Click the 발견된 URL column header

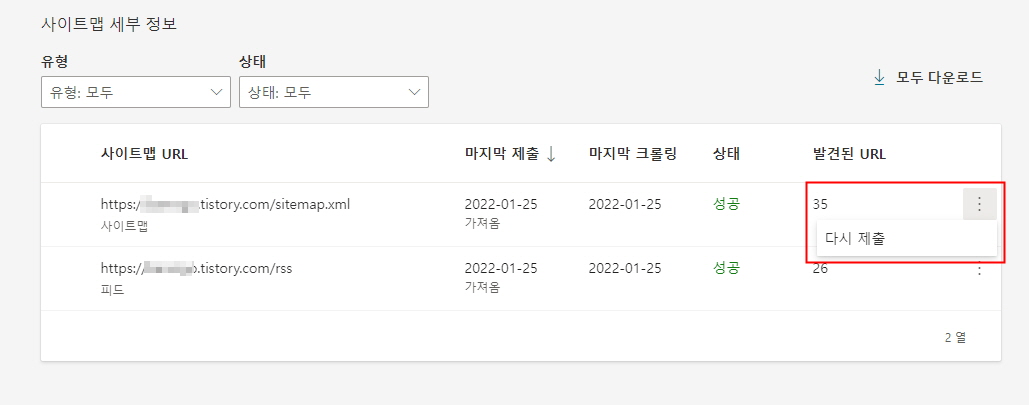(849, 154)
